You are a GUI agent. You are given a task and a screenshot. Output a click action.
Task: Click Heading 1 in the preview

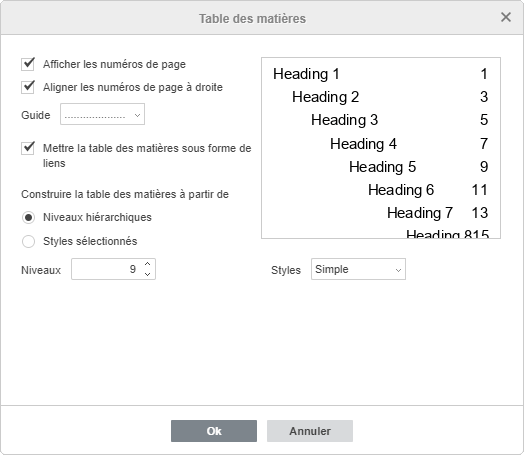tap(306, 74)
